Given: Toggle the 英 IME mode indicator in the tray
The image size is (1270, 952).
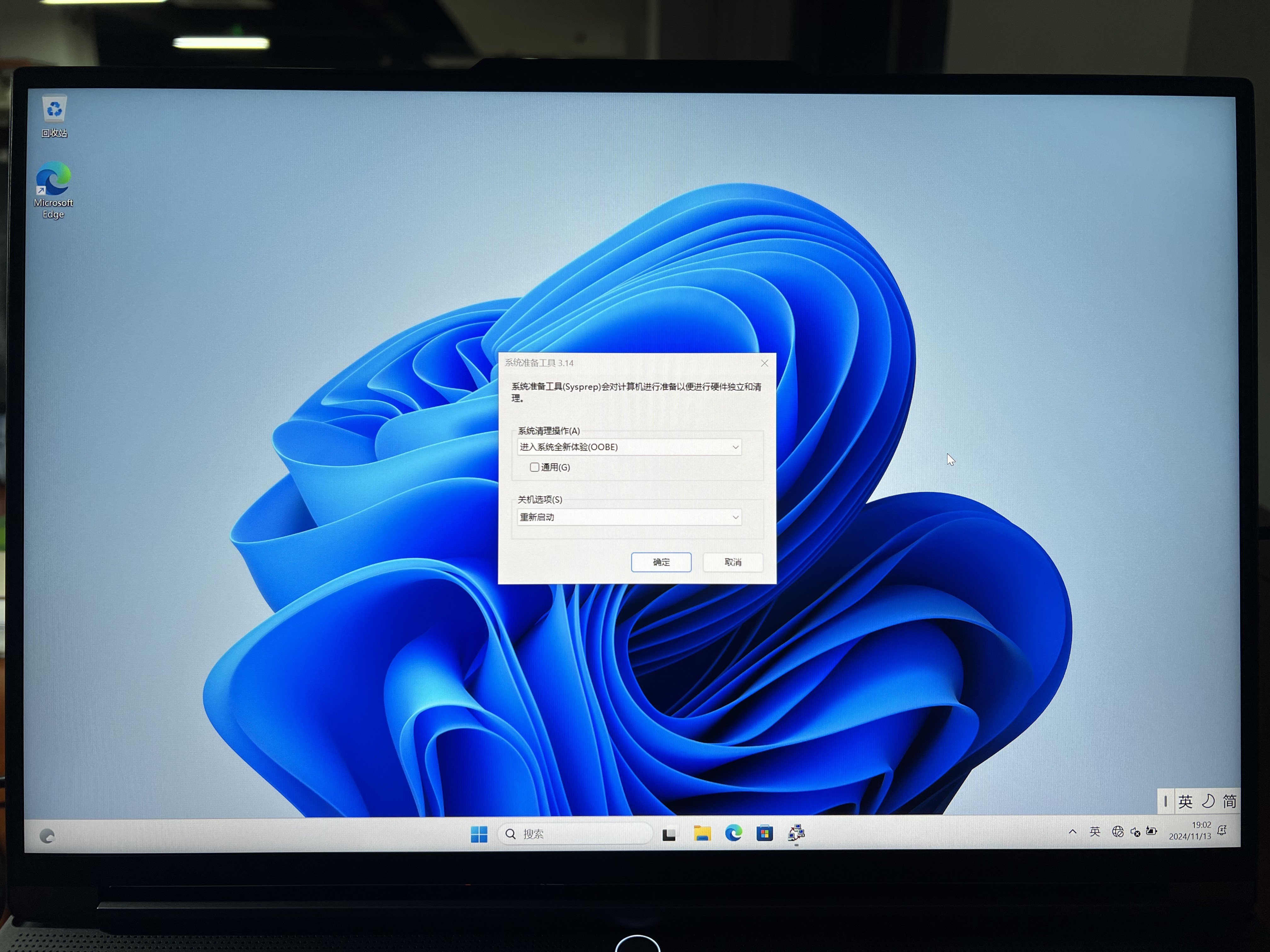Looking at the screenshot, I should (1095, 831).
